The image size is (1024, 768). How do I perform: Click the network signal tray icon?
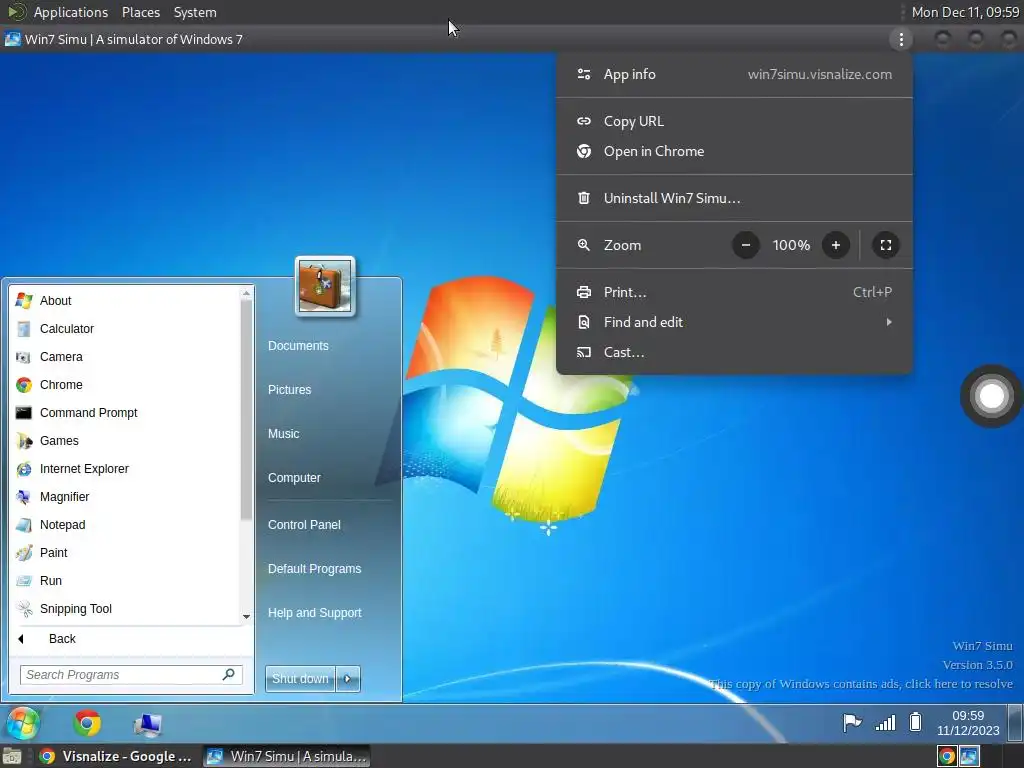(x=886, y=722)
